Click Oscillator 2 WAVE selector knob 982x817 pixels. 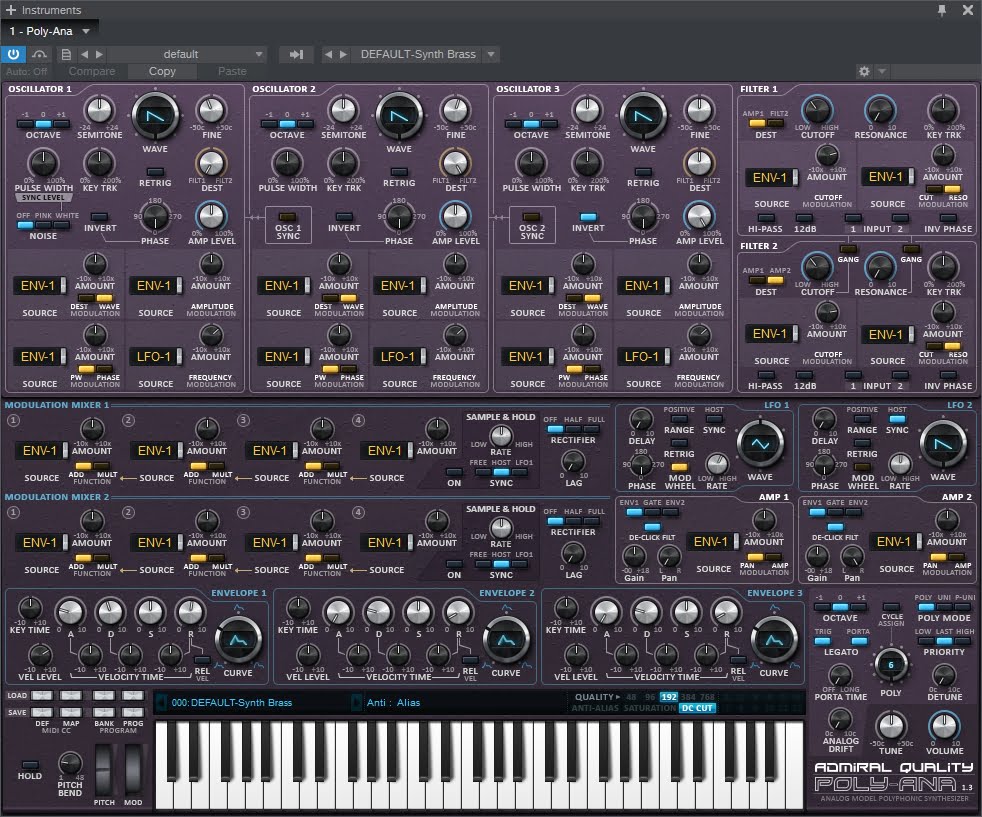399,116
